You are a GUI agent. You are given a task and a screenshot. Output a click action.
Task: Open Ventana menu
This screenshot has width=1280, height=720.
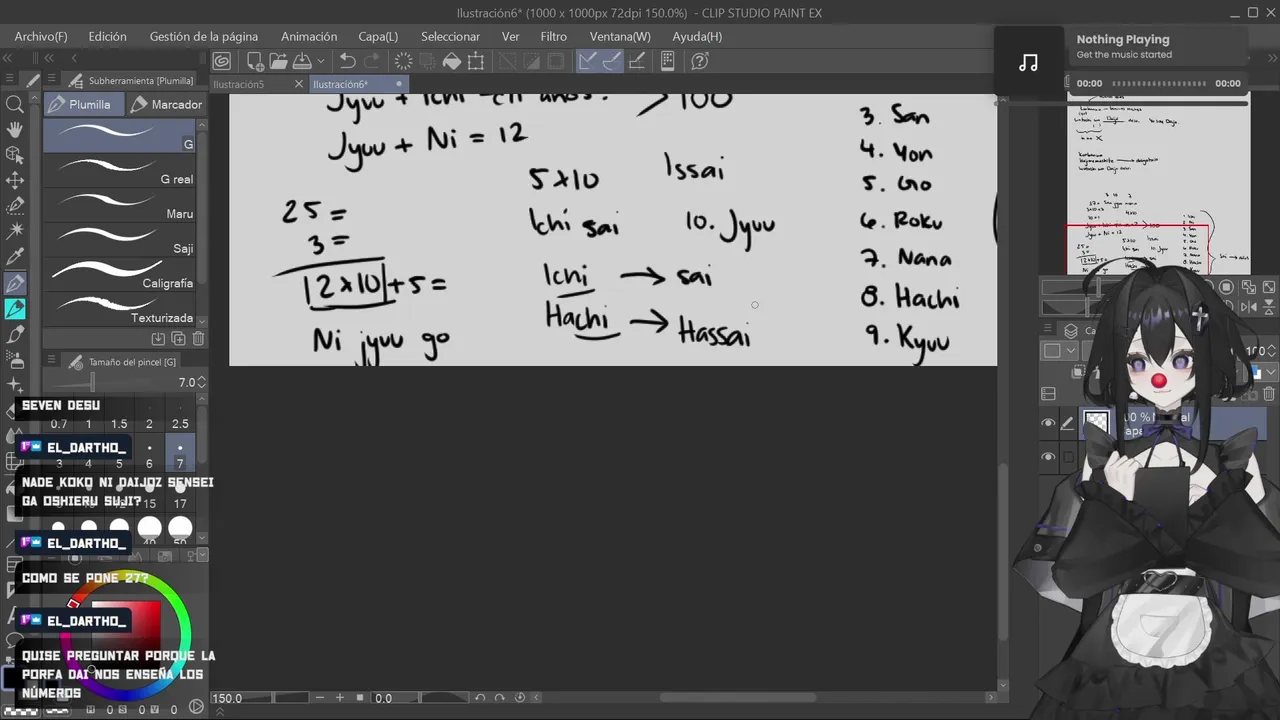click(620, 37)
